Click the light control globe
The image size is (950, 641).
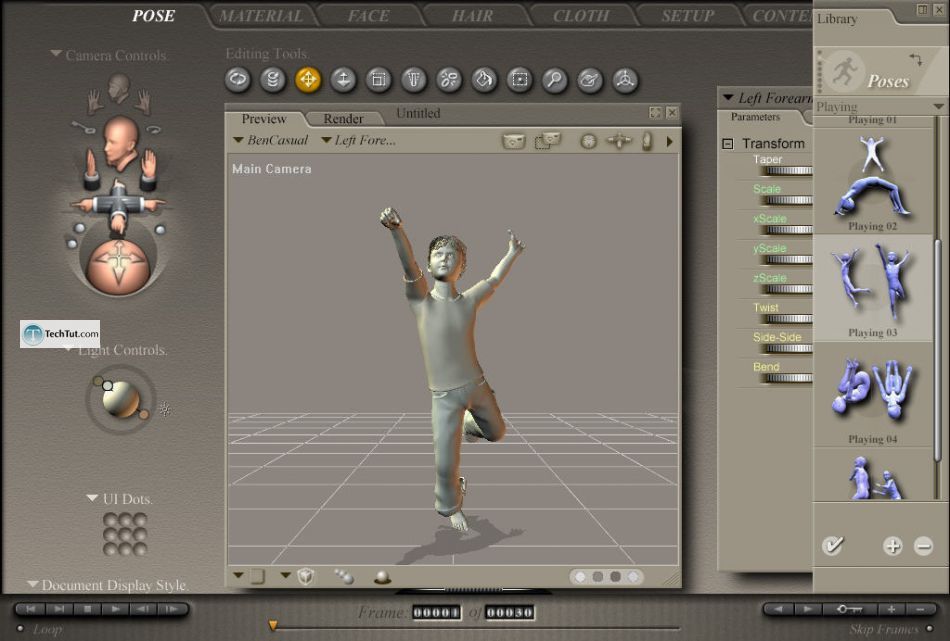[x=121, y=399]
